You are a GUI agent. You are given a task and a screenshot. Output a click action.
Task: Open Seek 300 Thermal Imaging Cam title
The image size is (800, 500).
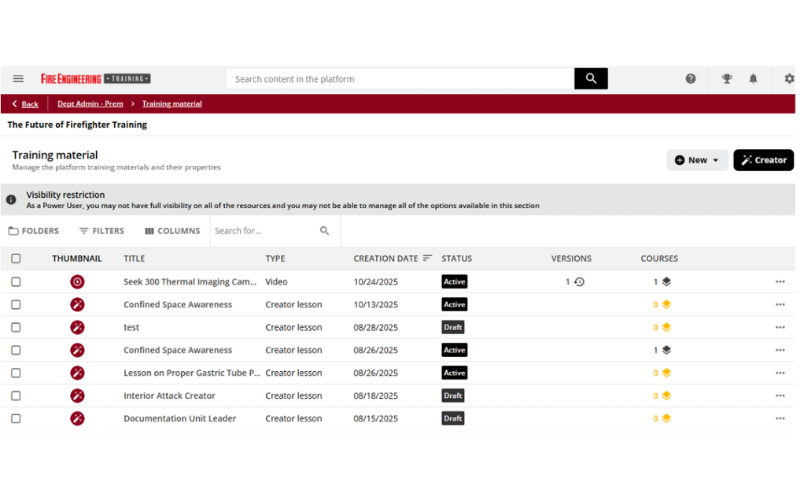pyautogui.click(x=190, y=282)
